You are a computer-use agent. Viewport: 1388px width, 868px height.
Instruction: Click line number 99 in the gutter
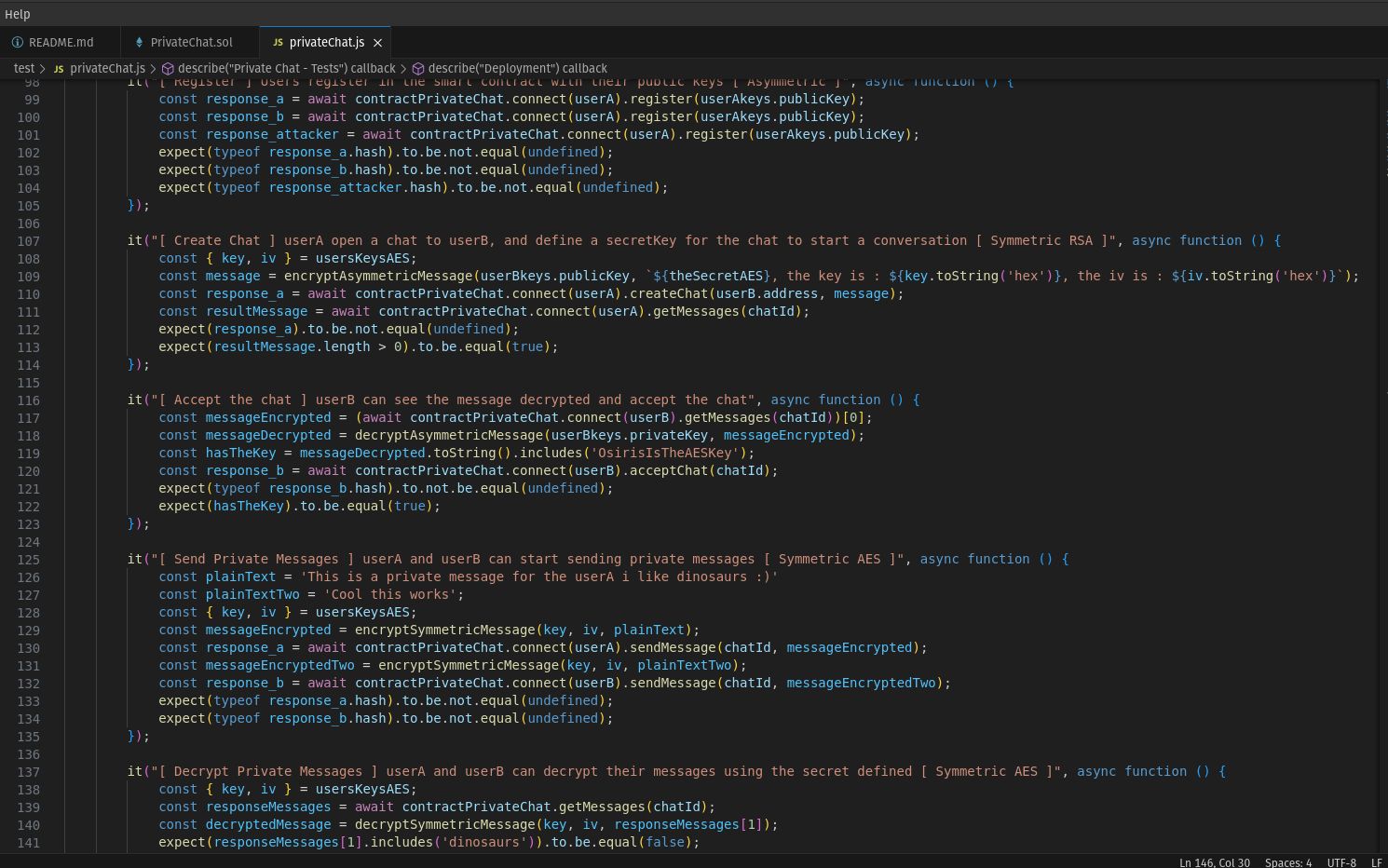click(x=32, y=99)
